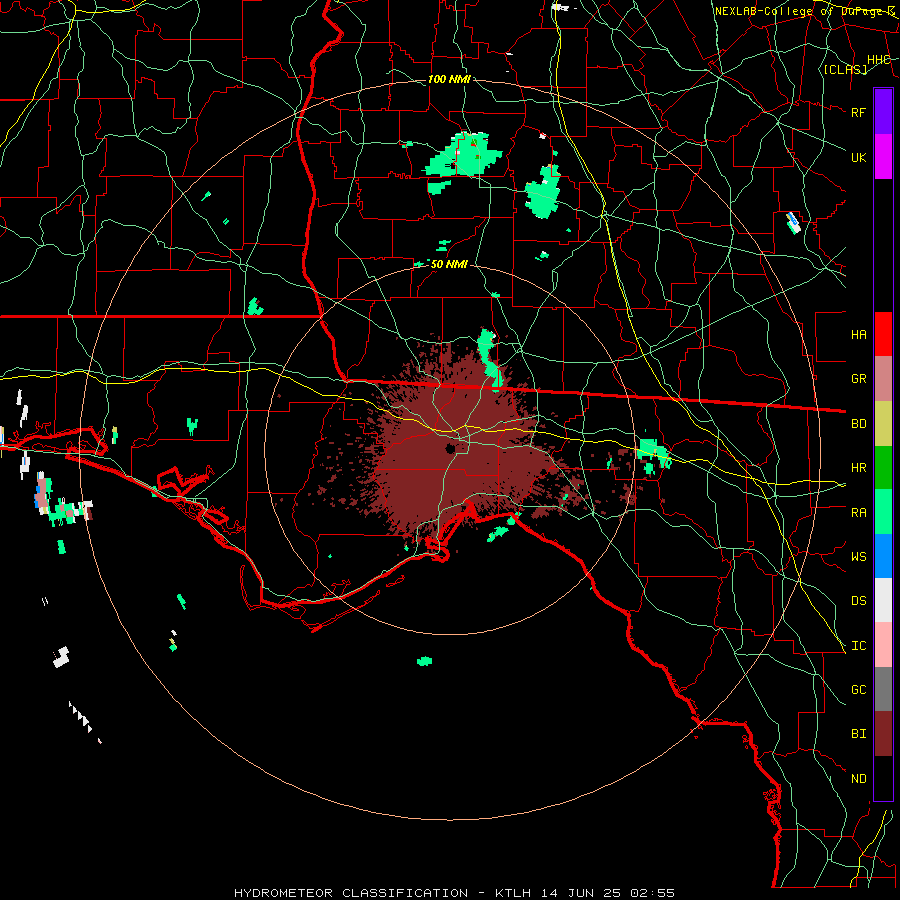This screenshot has width=900, height=900.
Task: Click the HA legend label
Action: [x=859, y=335]
